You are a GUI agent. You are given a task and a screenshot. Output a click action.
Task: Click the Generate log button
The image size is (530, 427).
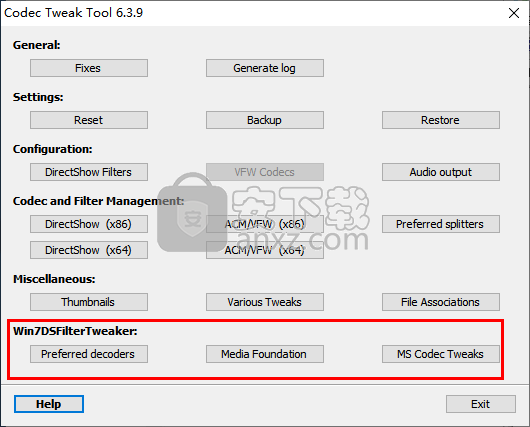pyautogui.click(x=265, y=68)
